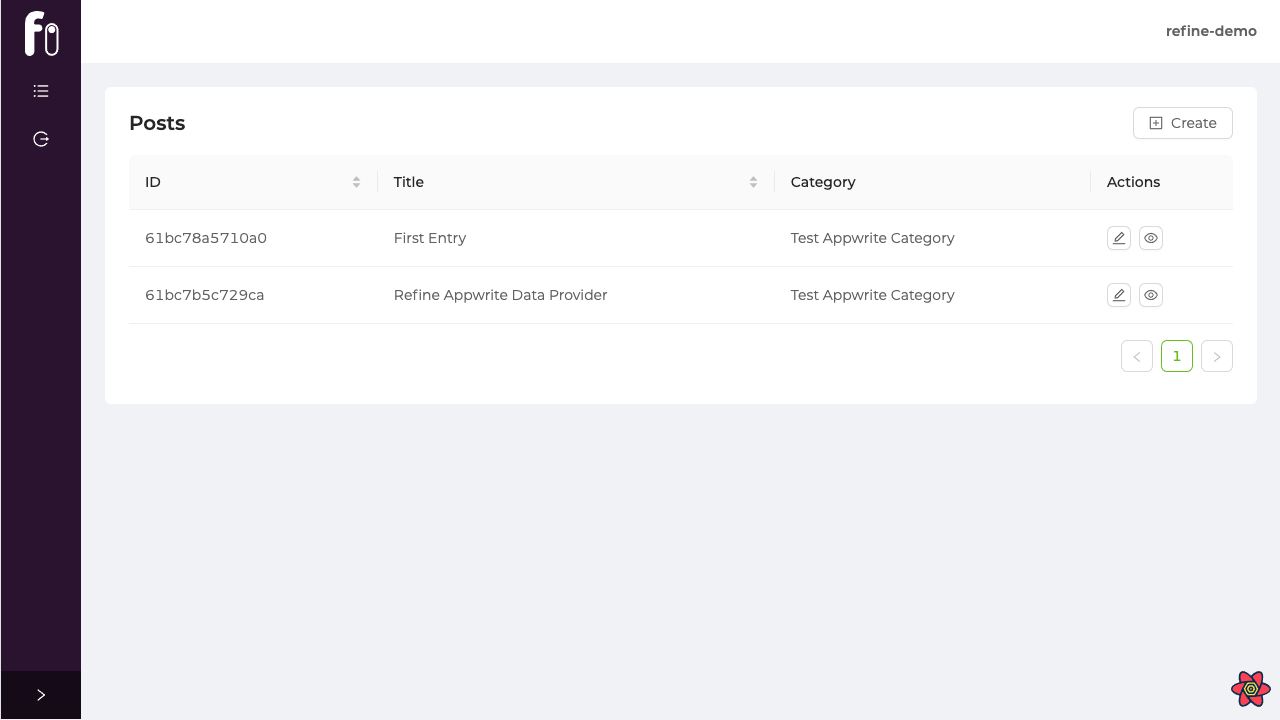Edit the Refine Appwrite Data Provider post
The height and width of the screenshot is (720, 1280).
pos(1119,295)
